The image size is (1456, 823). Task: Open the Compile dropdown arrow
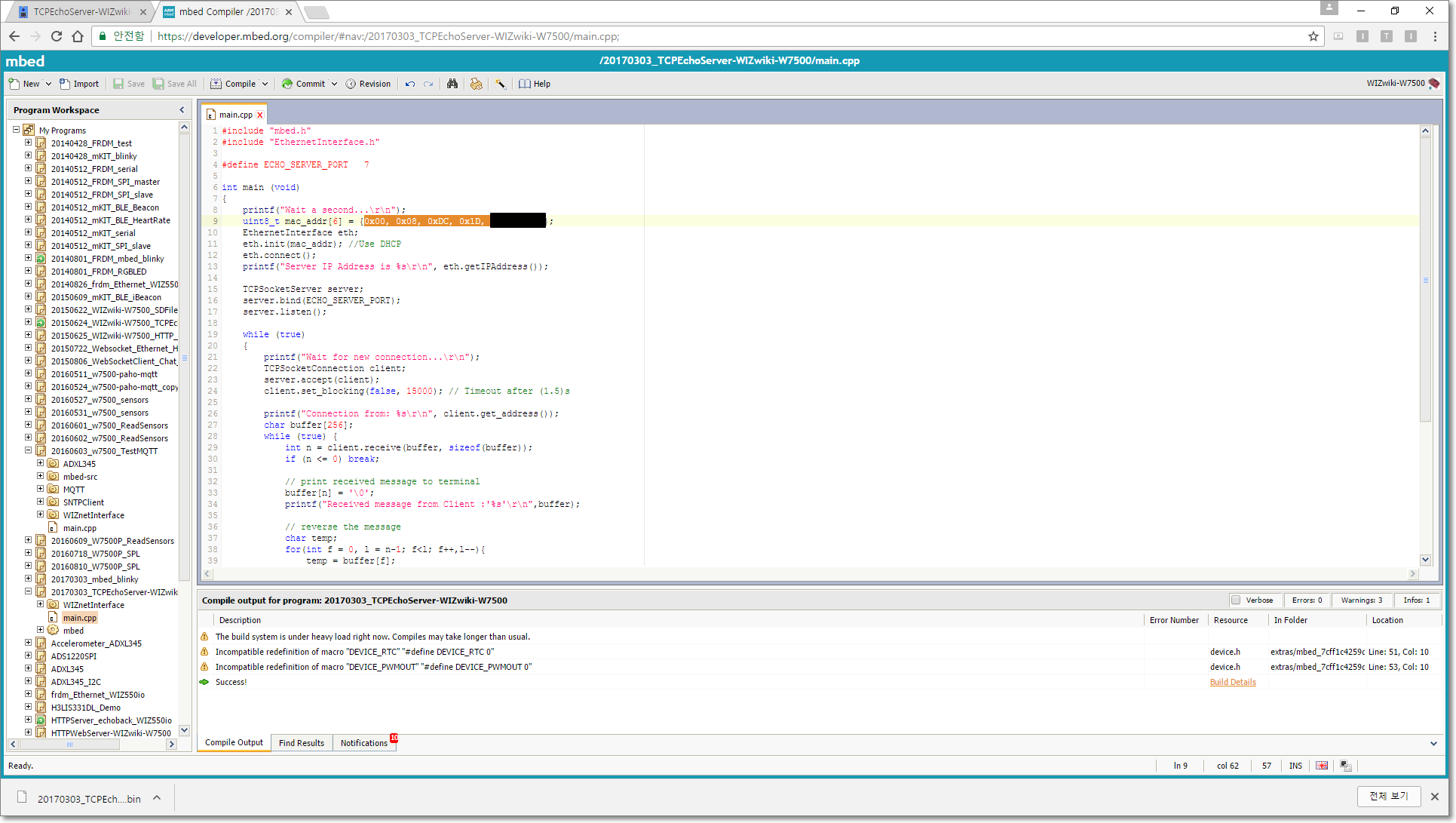(x=265, y=84)
